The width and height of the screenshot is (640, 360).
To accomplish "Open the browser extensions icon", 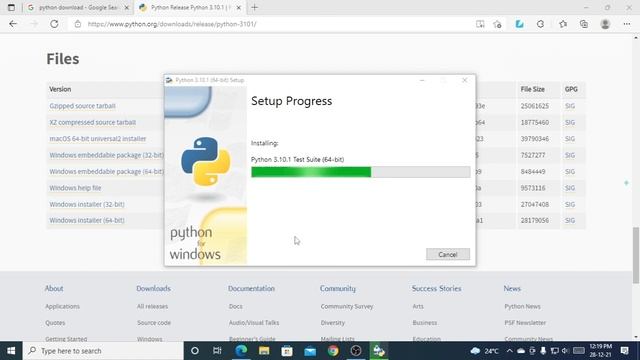I will (540, 24).
